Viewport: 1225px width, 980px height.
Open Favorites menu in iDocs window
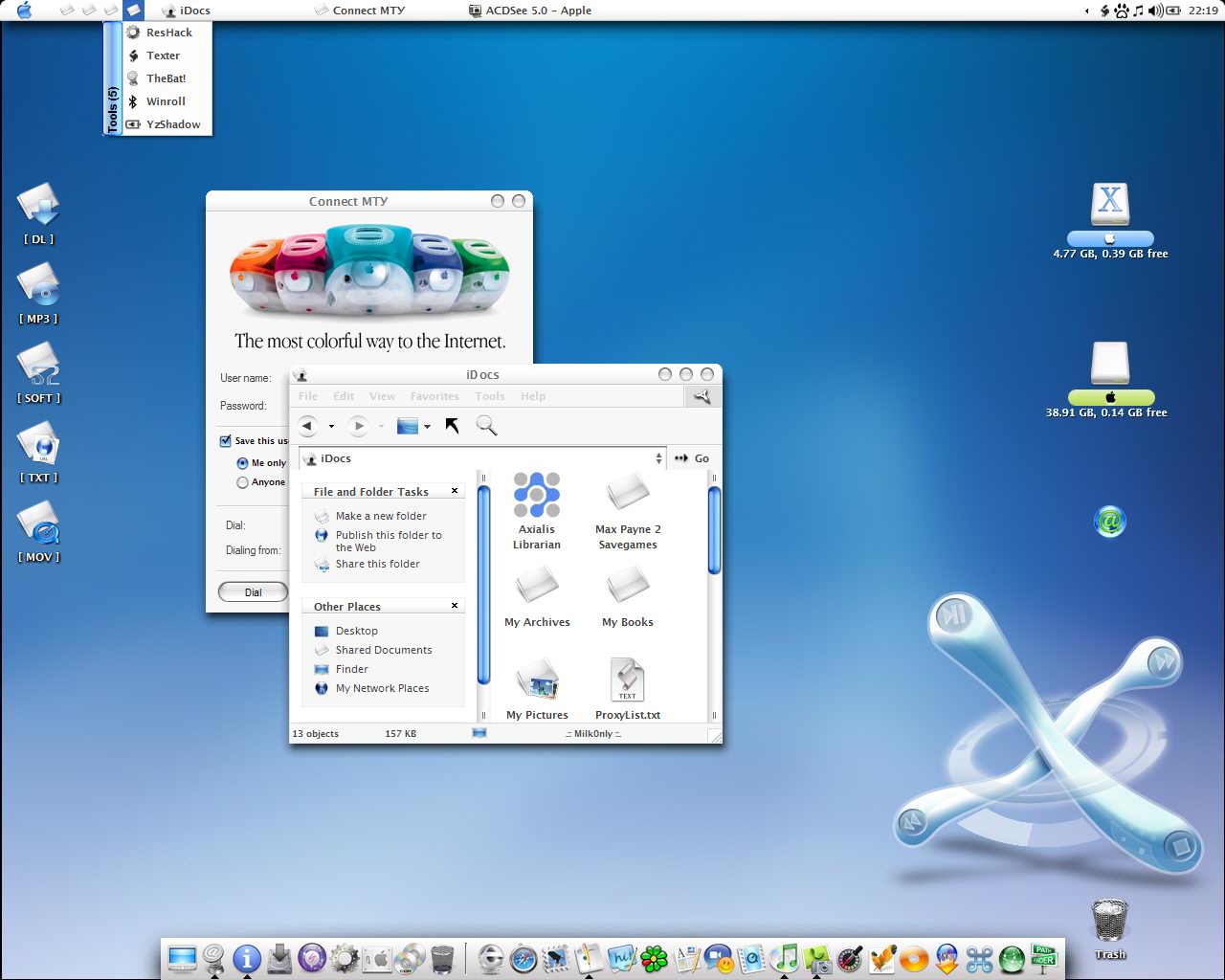click(x=434, y=396)
